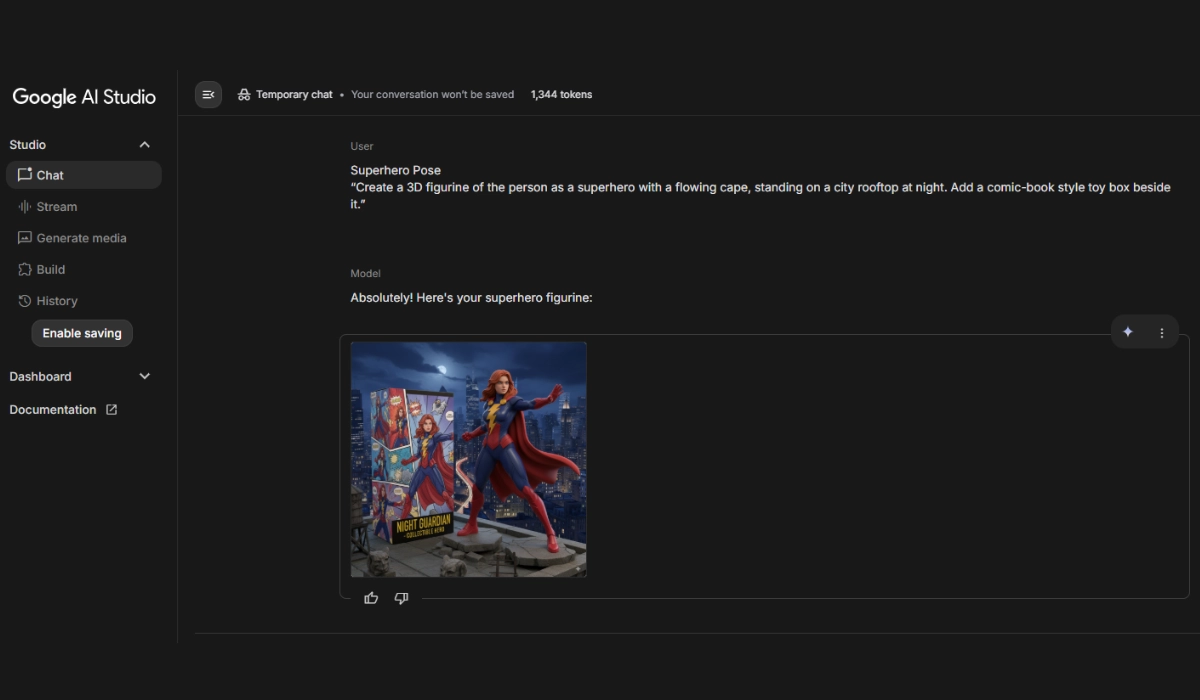The height and width of the screenshot is (700, 1200).
Task: Collapse the sidebar with the top panel icon
Action: [208, 95]
